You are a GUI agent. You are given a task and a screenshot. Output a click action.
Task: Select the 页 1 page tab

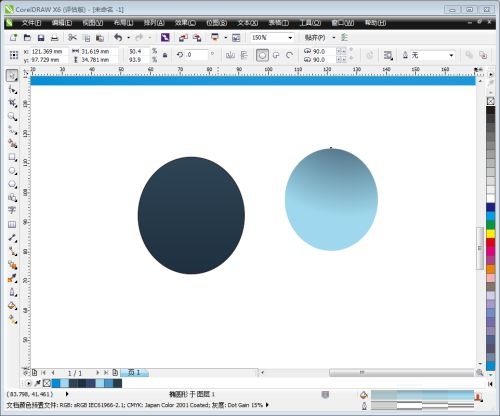coord(134,372)
